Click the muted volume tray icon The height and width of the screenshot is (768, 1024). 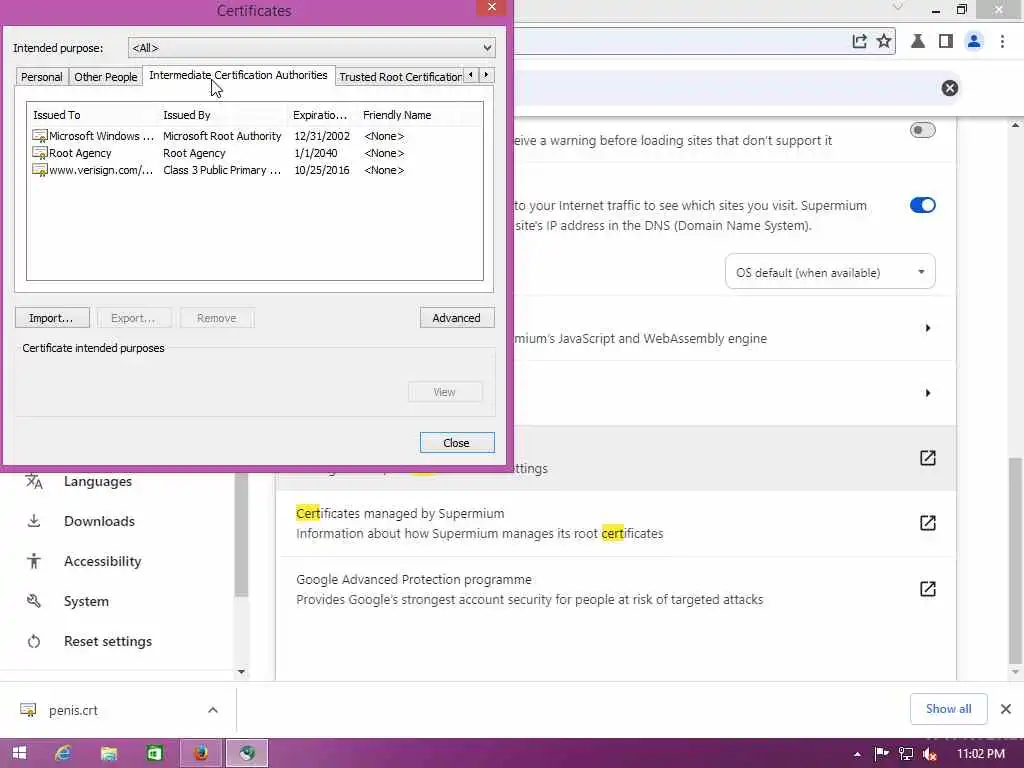coord(930,754)
